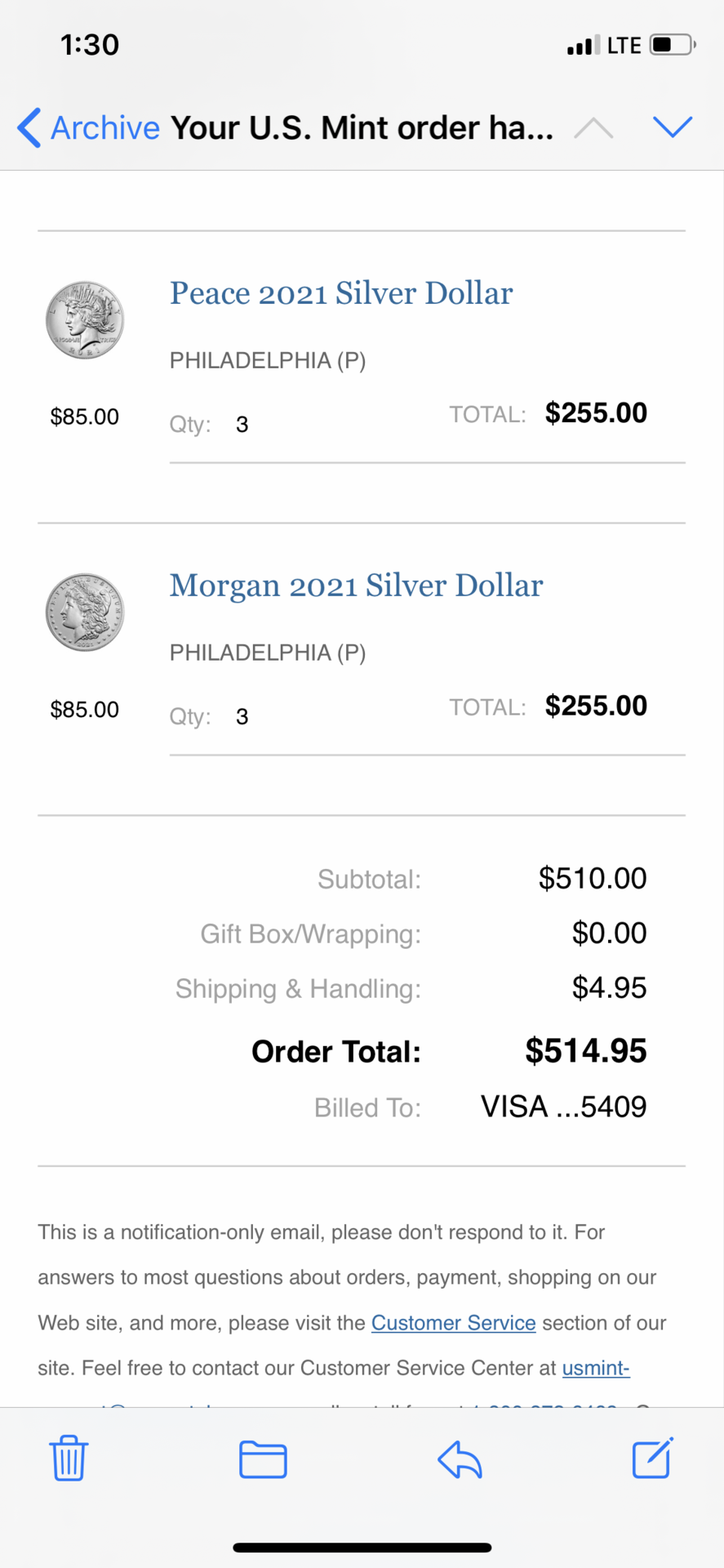This screenshot has width=724, height=1568.
Task: Tap the VISA ...5409 billing text
Action: (564, 1107)
